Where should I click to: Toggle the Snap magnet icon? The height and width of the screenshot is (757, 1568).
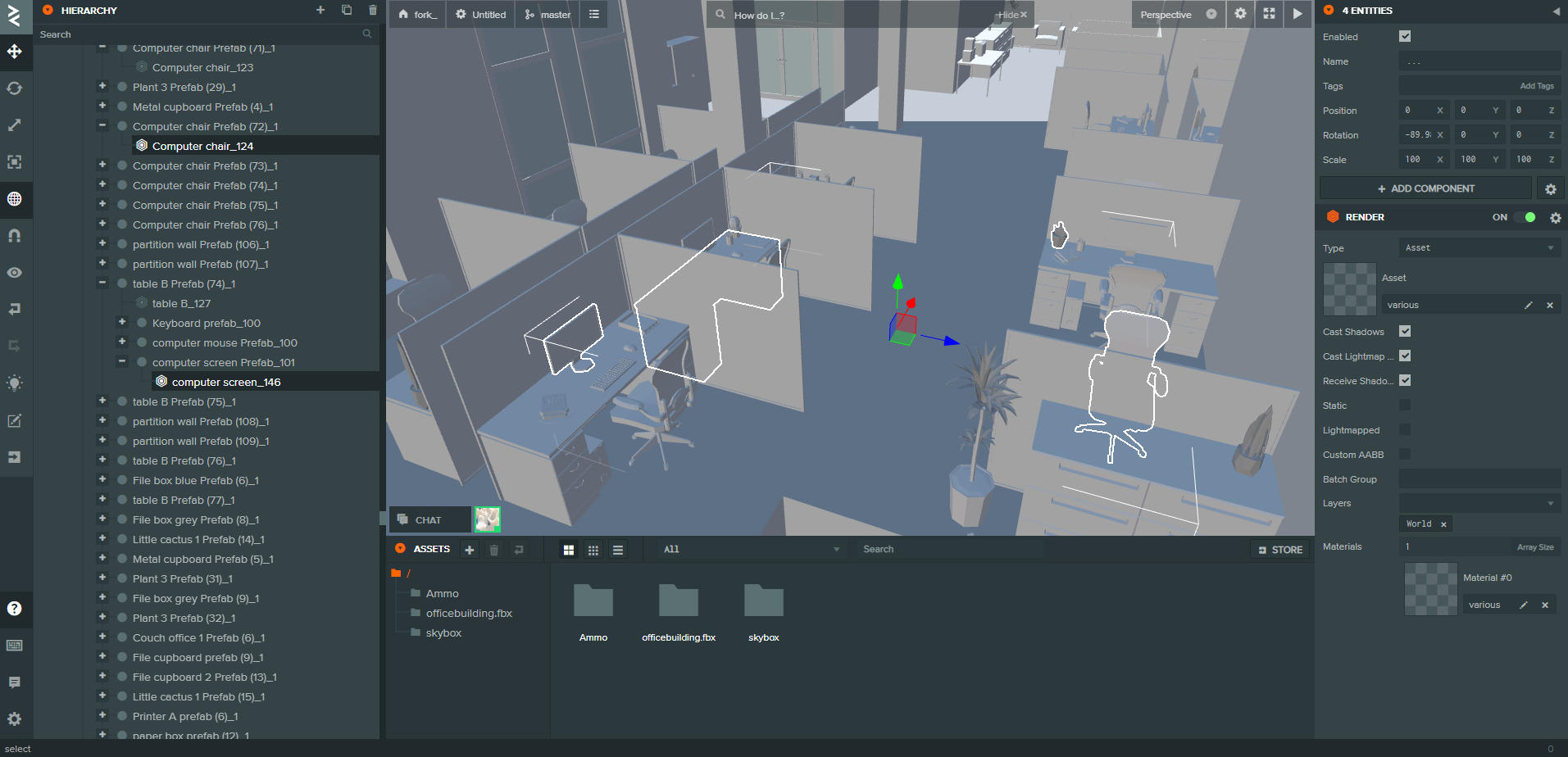click(x=15, y=236)
